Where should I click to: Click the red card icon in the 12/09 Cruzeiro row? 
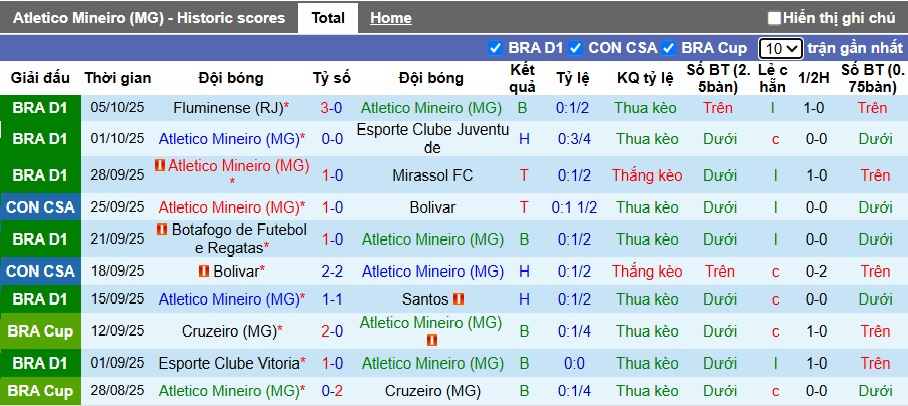click(431, 340)
